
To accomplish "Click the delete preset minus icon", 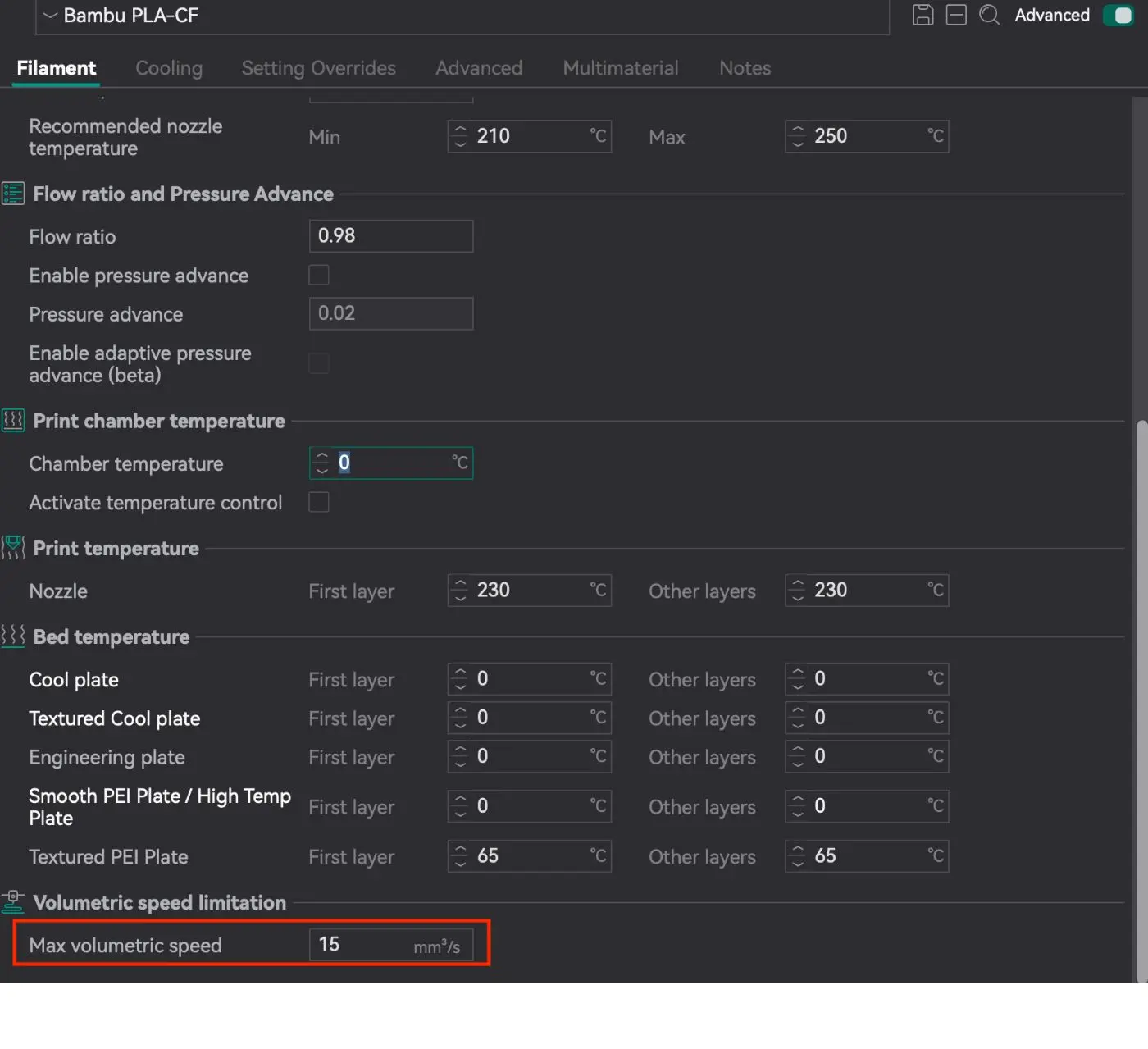I will point(956,15).
